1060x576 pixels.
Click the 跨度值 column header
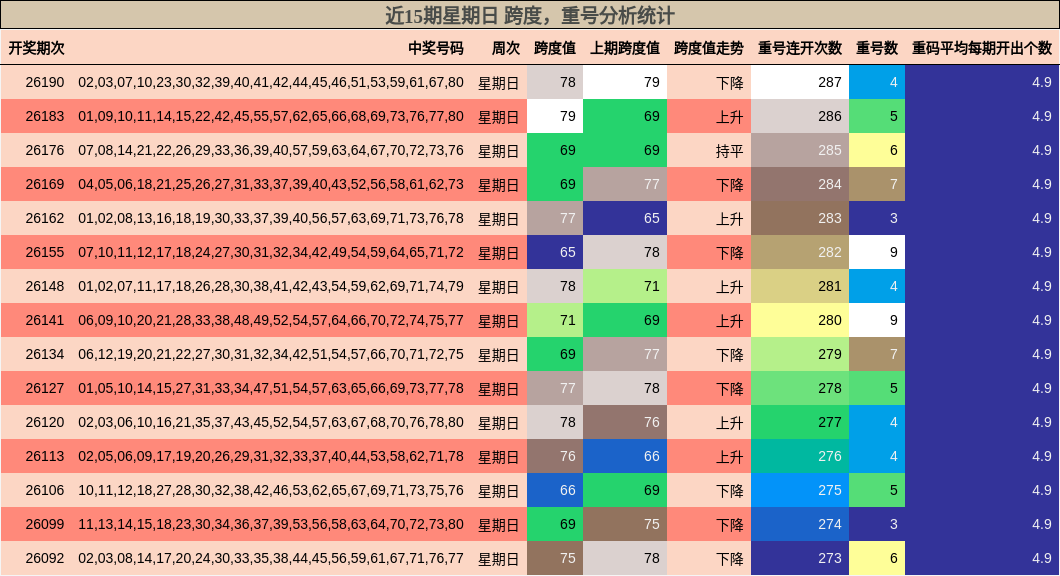(555, 48)
